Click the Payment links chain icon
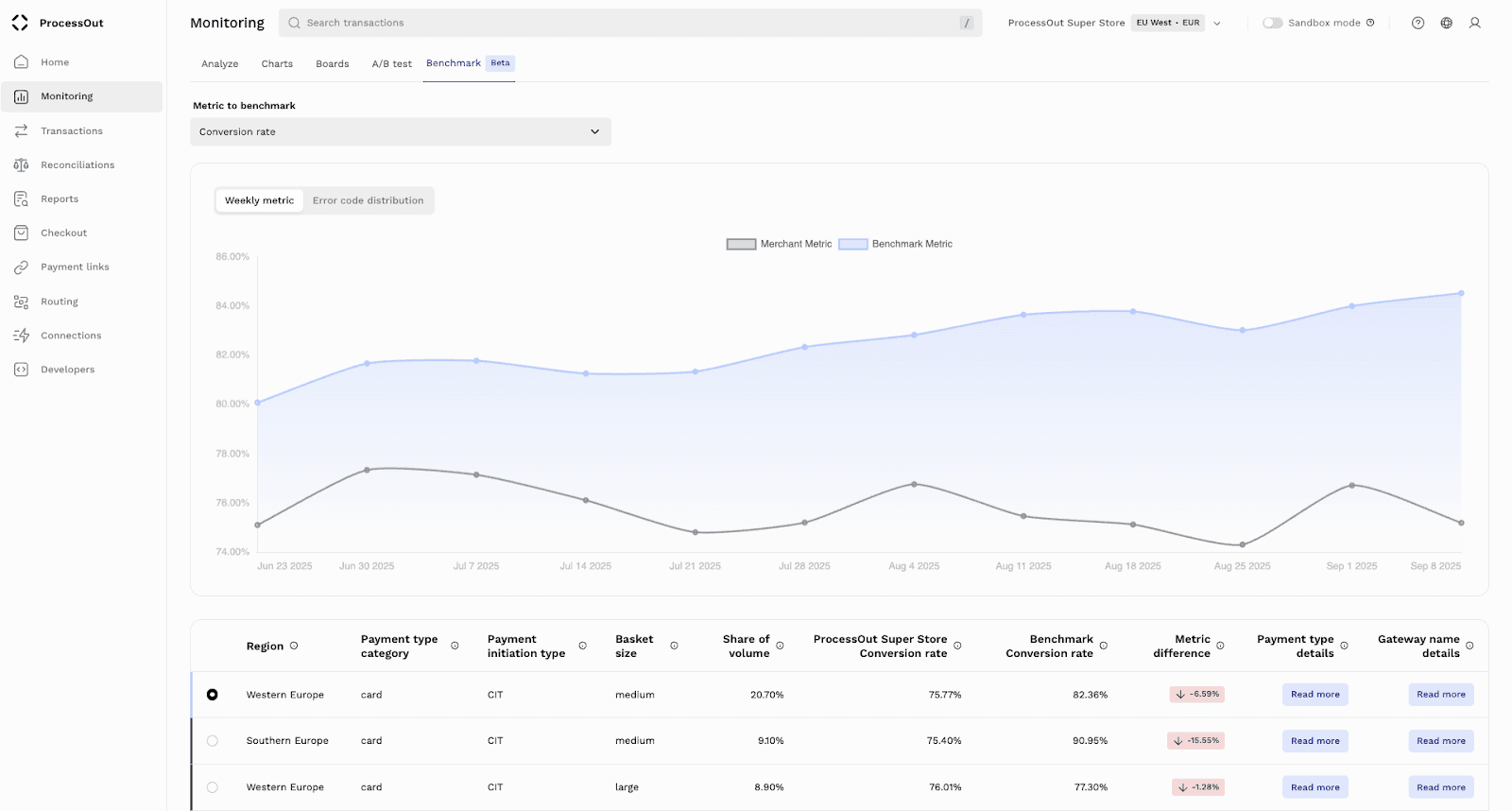This screenshot has height=811, width=1512. coord(21,267)
